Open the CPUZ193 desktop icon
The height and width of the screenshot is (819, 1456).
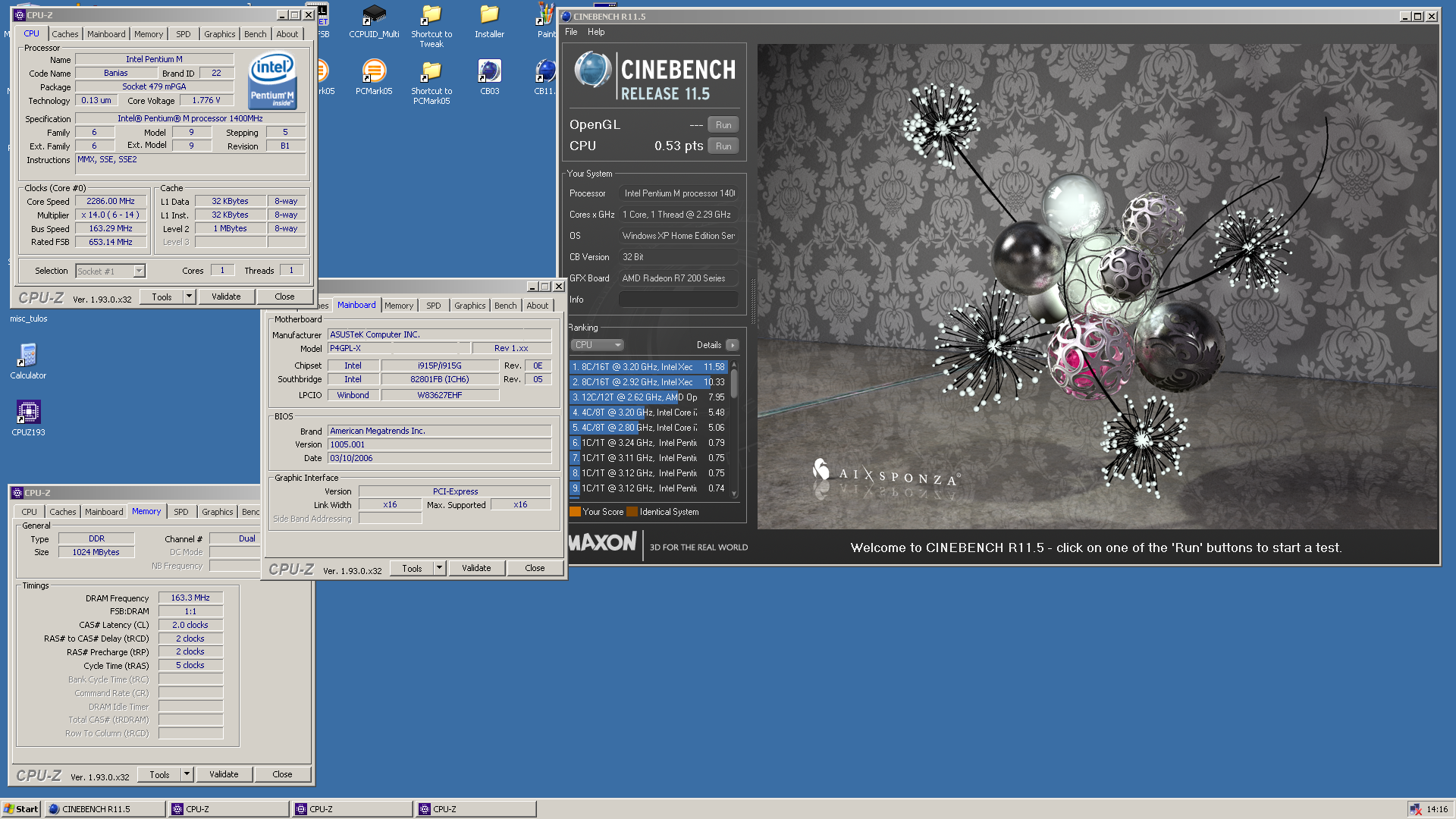click(x=28, y=418)
